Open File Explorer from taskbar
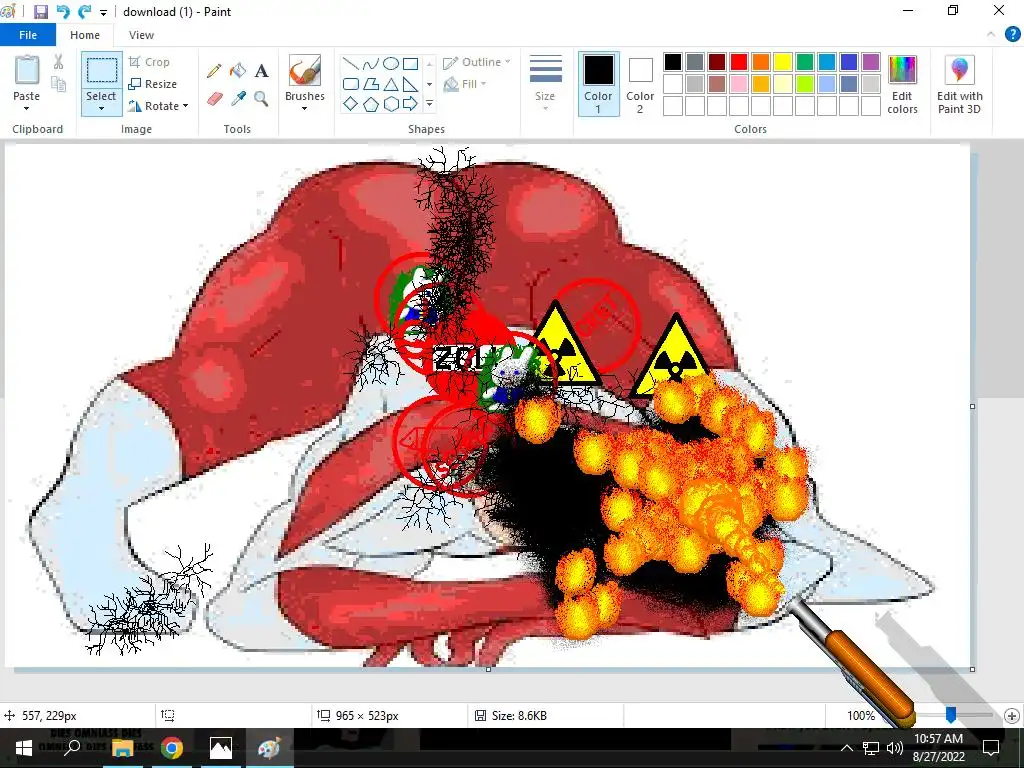Viewport: 1024px width, 768px height. coord(123,748)
